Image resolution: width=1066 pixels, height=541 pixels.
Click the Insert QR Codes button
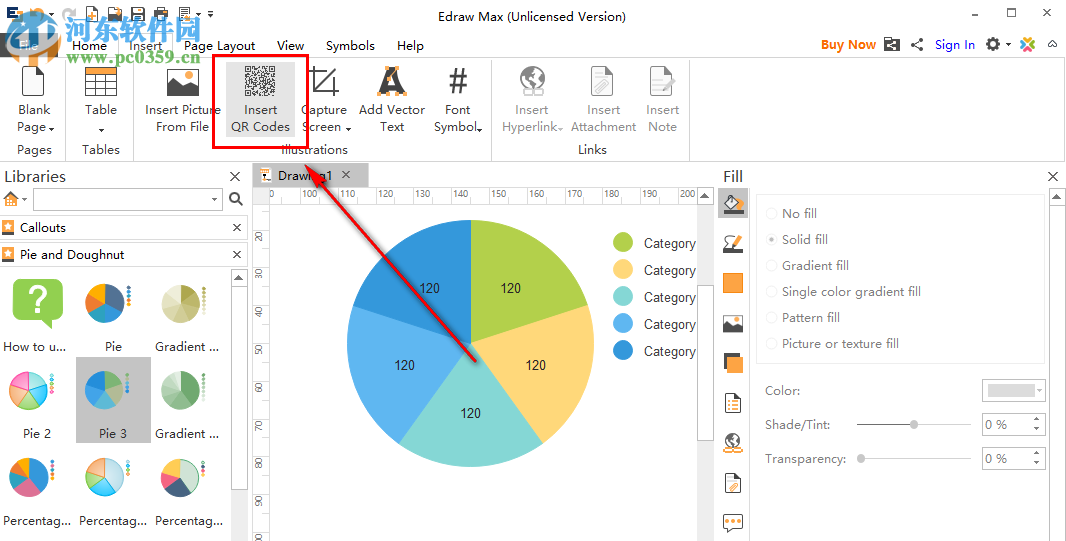[260, 100]
